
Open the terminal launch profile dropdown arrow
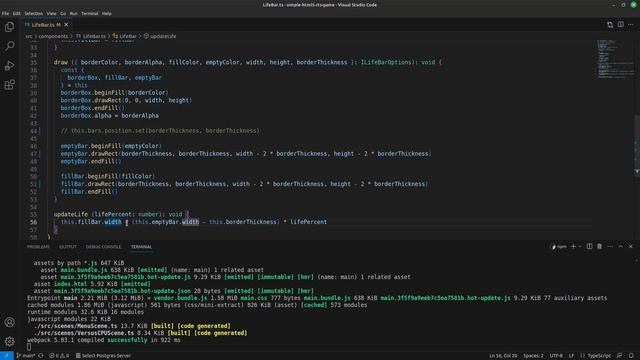(580, 247)
